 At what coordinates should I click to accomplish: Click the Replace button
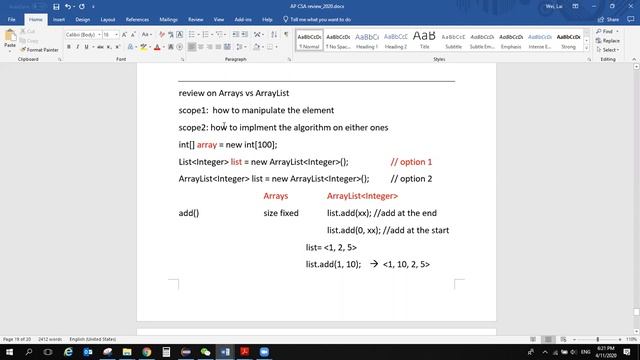pyautogui.click(x=608, y=41)
